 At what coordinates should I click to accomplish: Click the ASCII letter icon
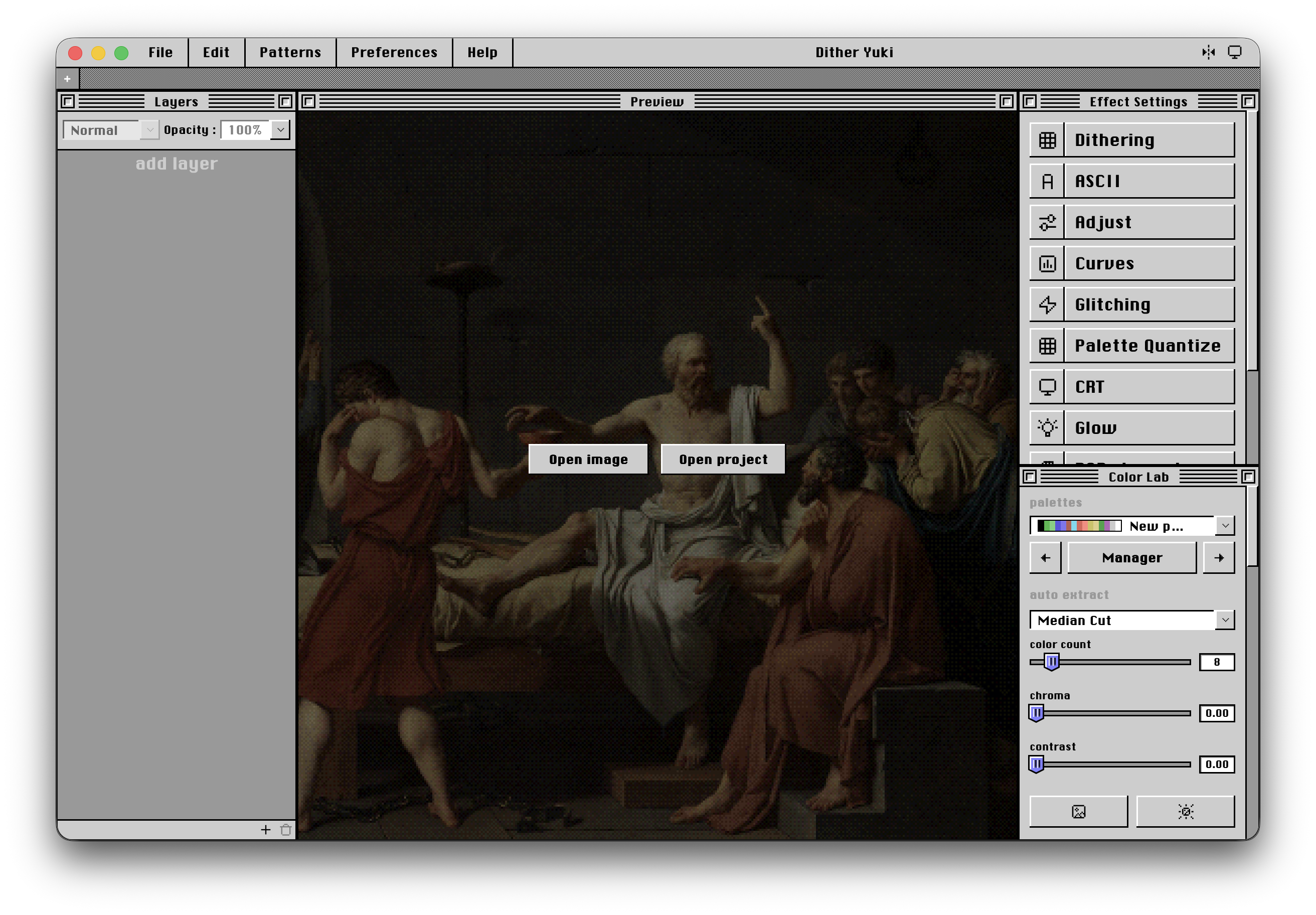[1047, 181]
